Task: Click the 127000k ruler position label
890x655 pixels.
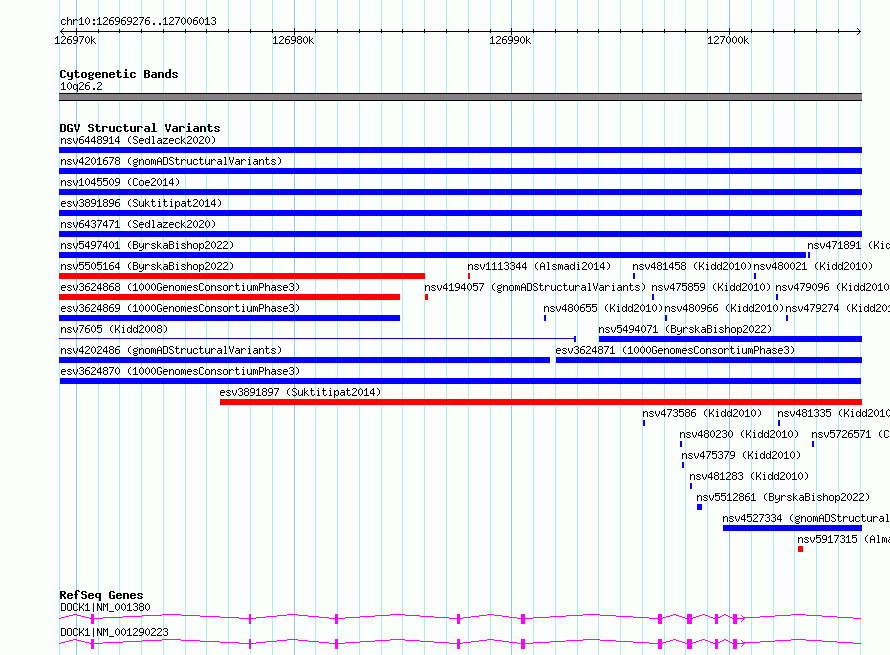Action: pyautogui.click(x=727, y=40)
